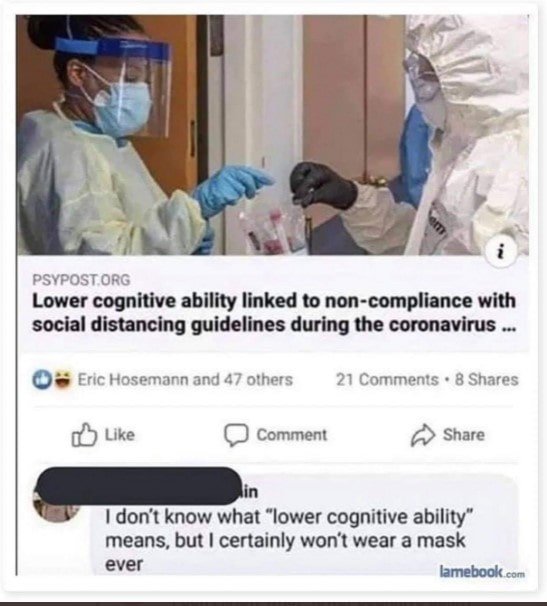Show the 21 Comments list

(387, 380)
